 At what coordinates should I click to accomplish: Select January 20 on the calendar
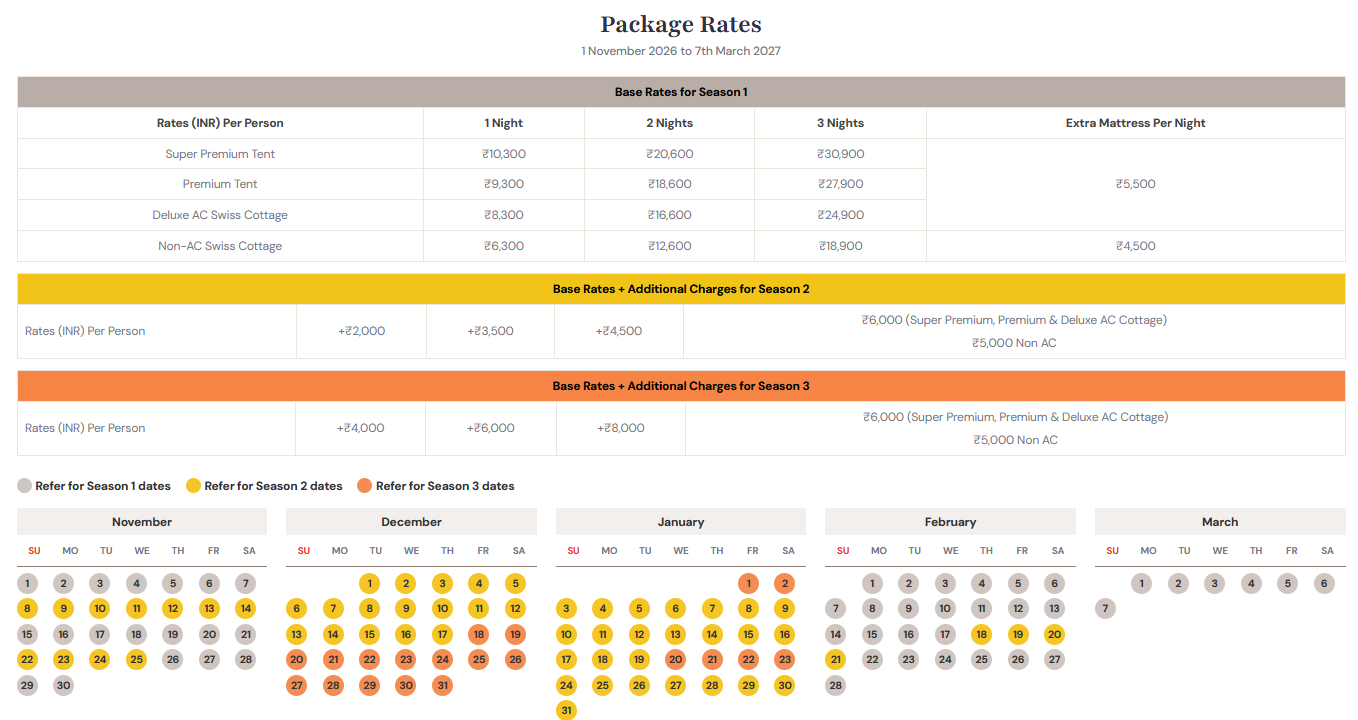tap(676, 660)
